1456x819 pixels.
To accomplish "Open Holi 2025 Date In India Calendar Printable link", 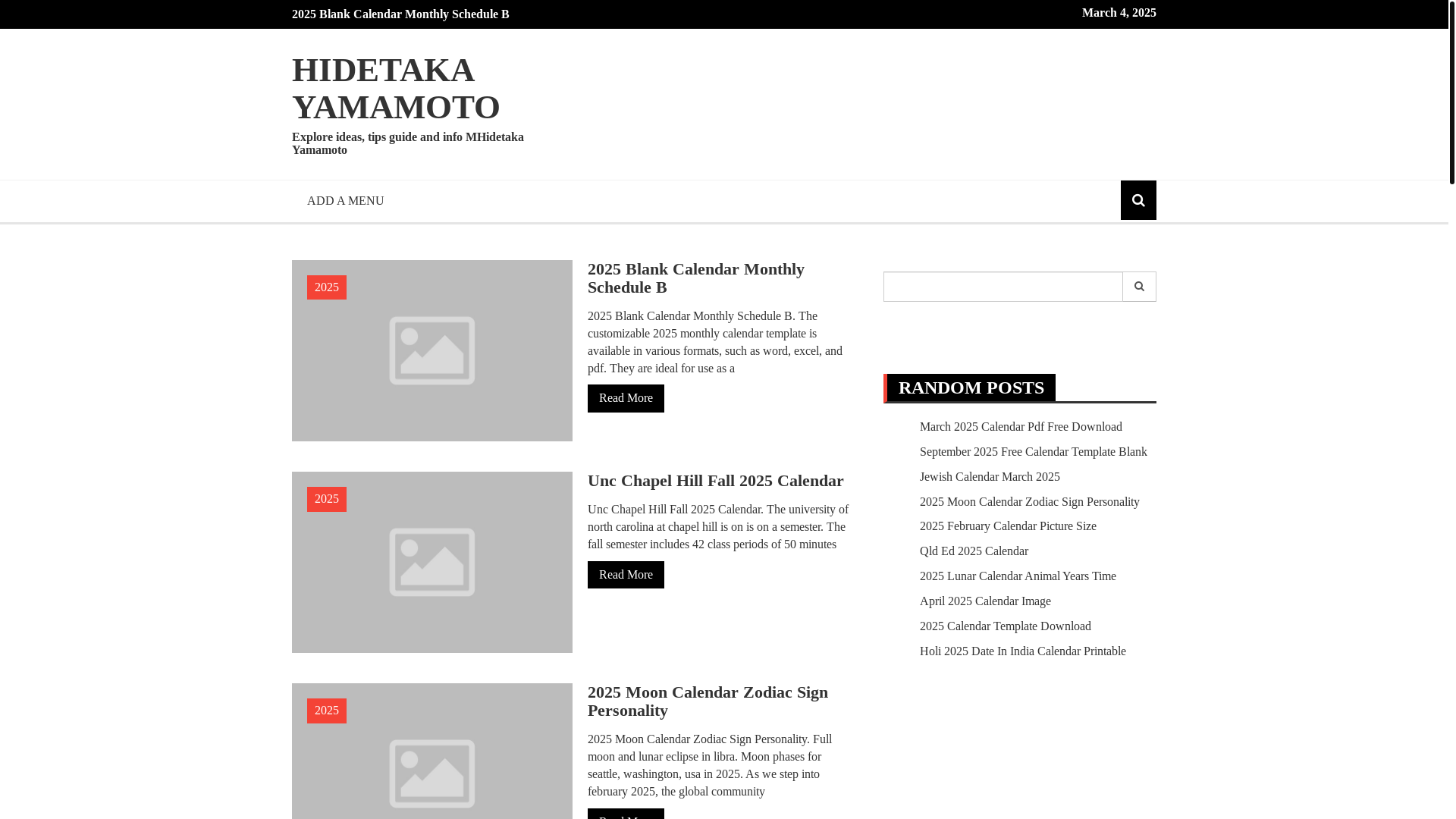I will coord(1022,651).
